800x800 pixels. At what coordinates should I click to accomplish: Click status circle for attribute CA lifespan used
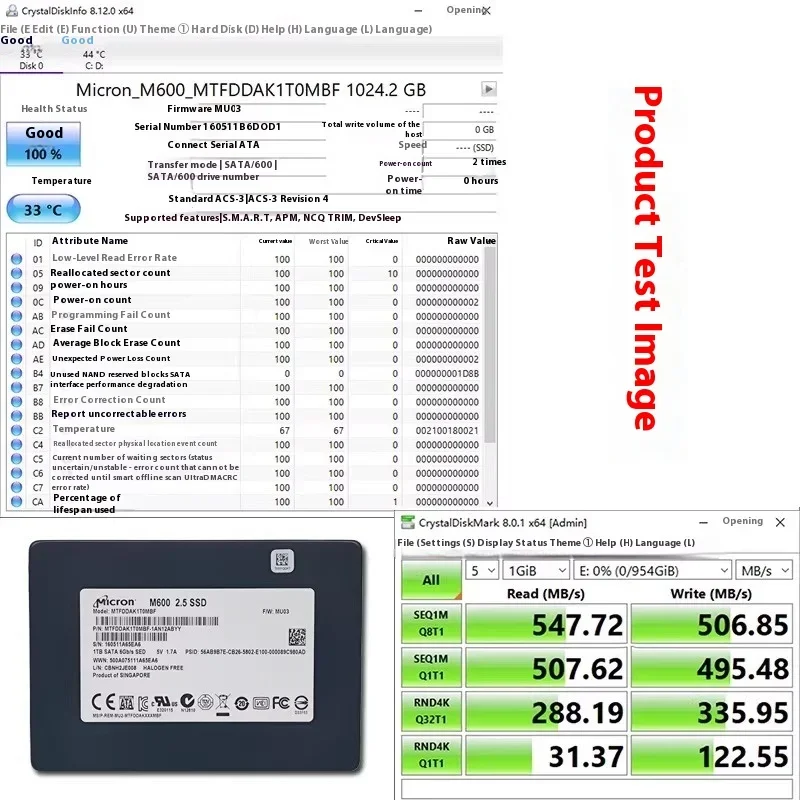16,502
